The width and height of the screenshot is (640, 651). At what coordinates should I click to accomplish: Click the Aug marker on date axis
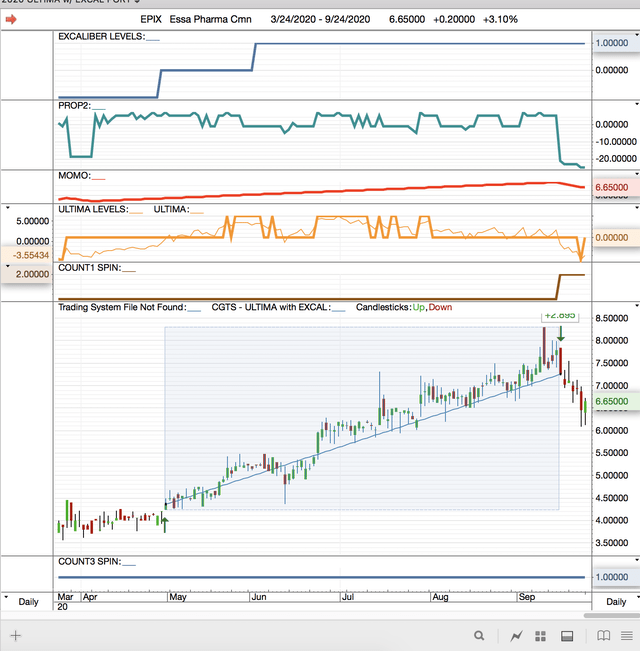(440, 597)
